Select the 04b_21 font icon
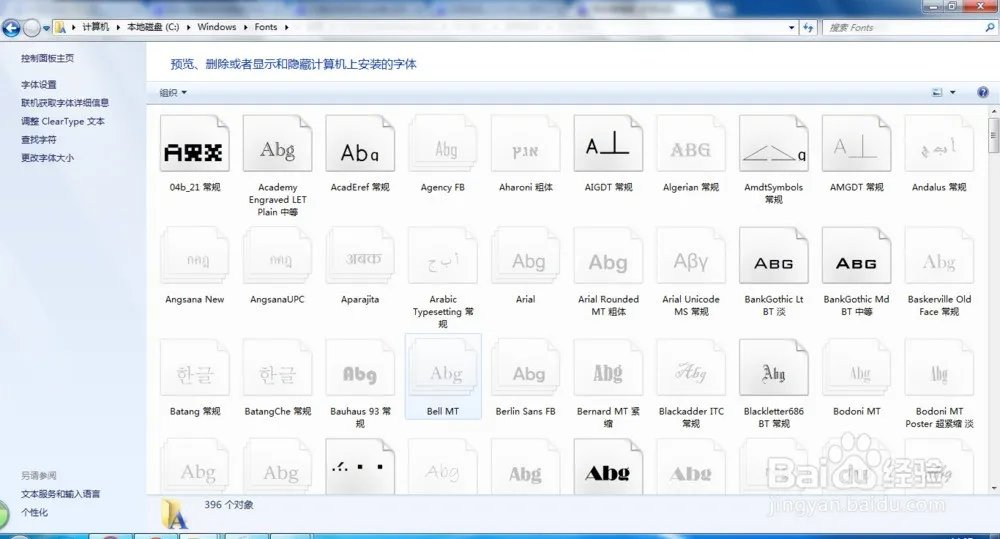The image size is (1000, 539). (195, 144)
